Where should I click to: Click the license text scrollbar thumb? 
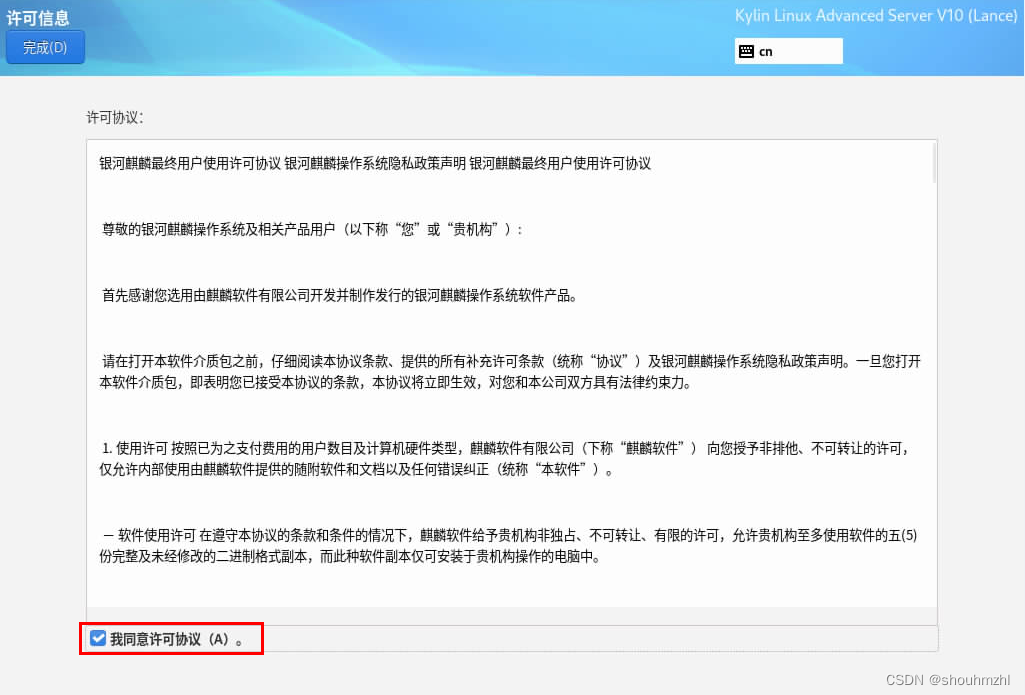933,163
